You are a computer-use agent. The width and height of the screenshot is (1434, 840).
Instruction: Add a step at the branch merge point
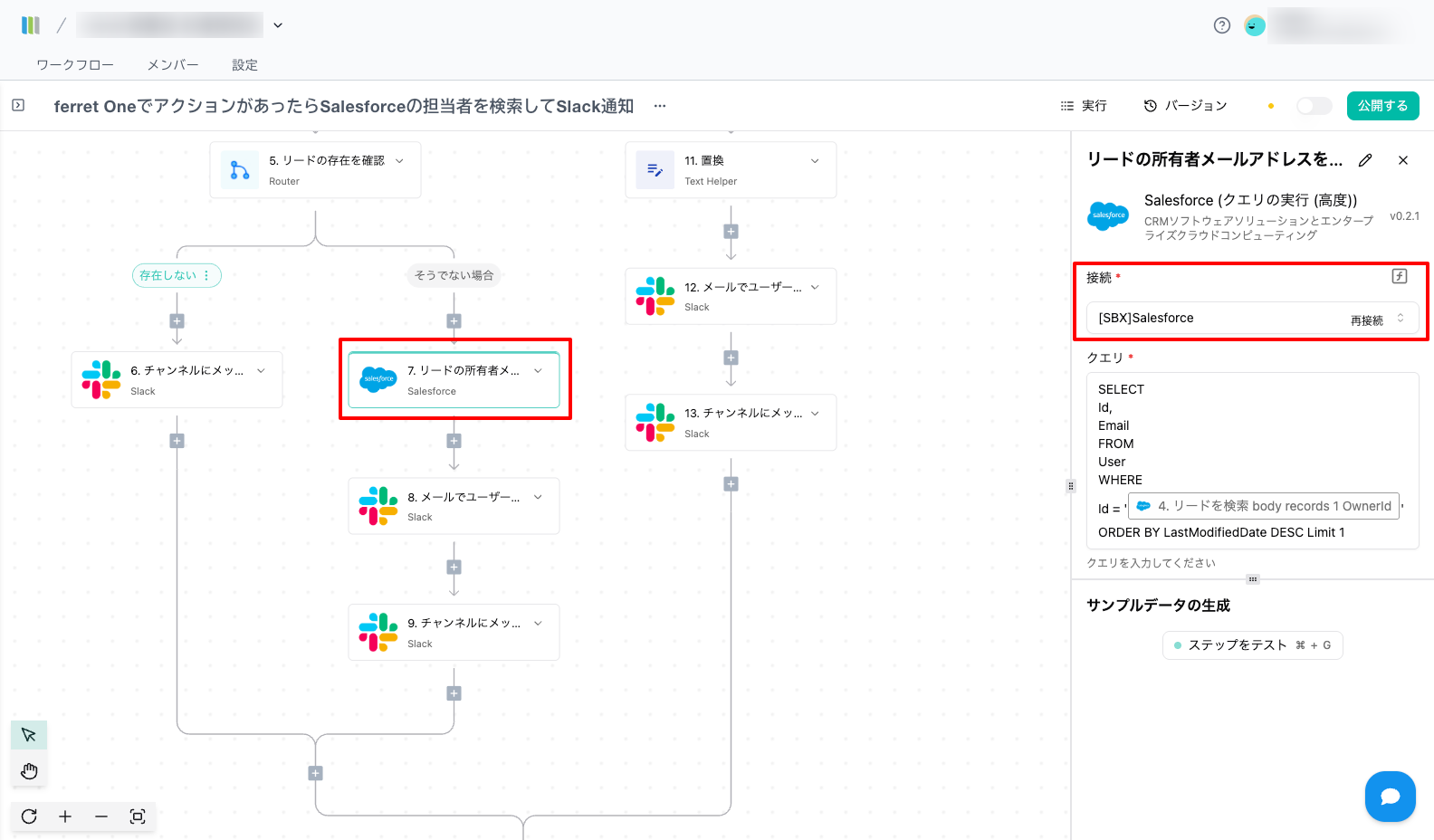(x=316, y=773)
